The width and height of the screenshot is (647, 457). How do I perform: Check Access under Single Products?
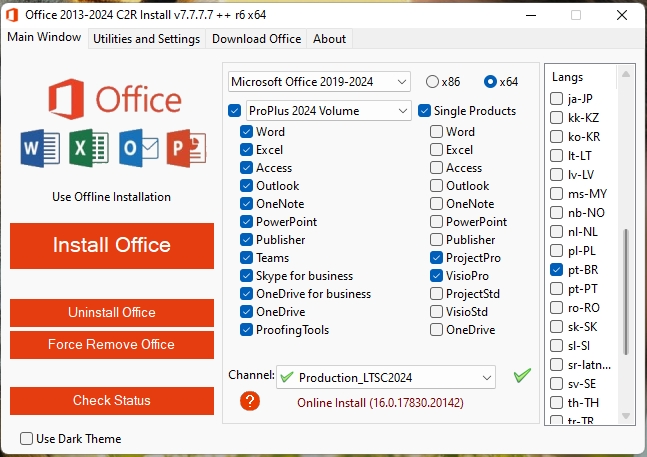point(436,167)
